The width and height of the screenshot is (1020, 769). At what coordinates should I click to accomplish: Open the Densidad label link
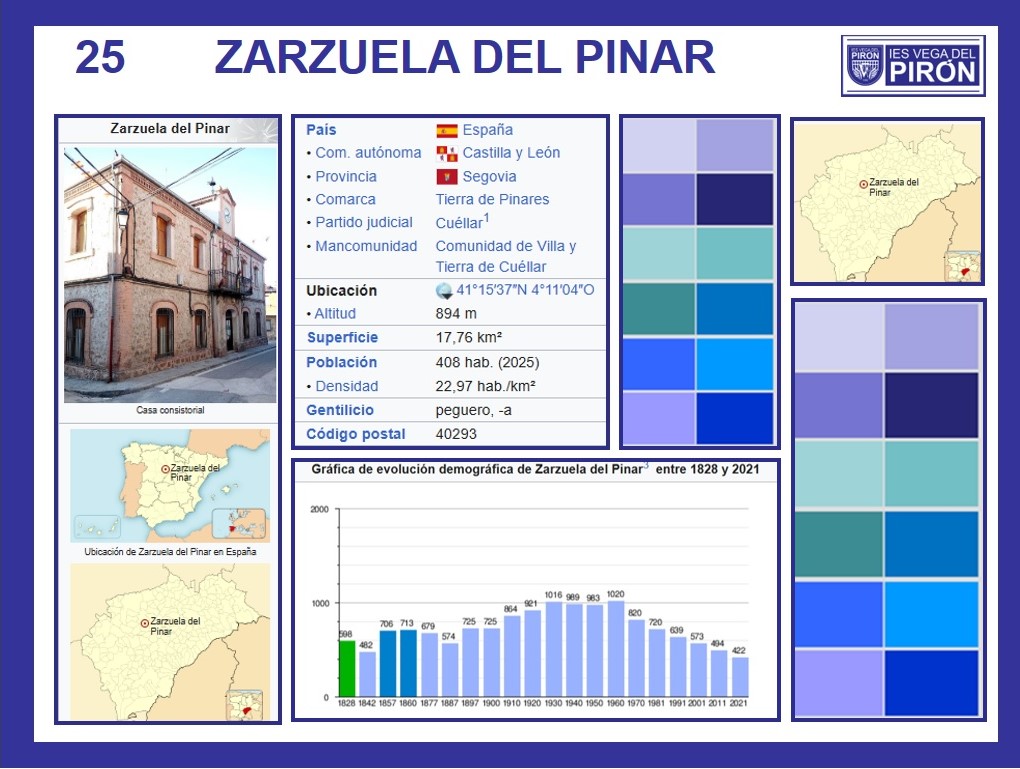tap(346, 386)
